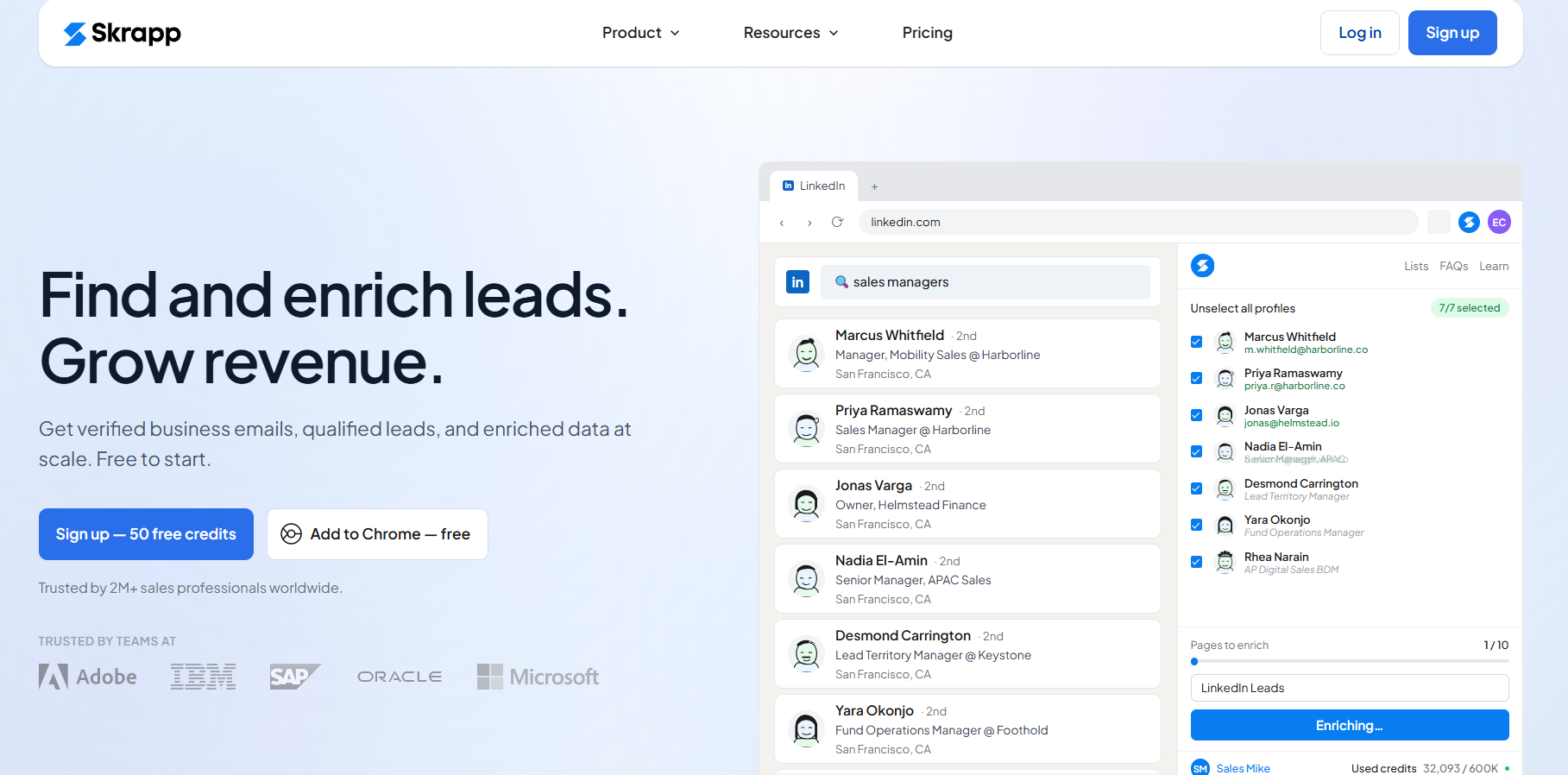Click the Chrome icon in Add to Chrome button
The height and width of the screenshot is (775, 1568).
pos(292,534)
